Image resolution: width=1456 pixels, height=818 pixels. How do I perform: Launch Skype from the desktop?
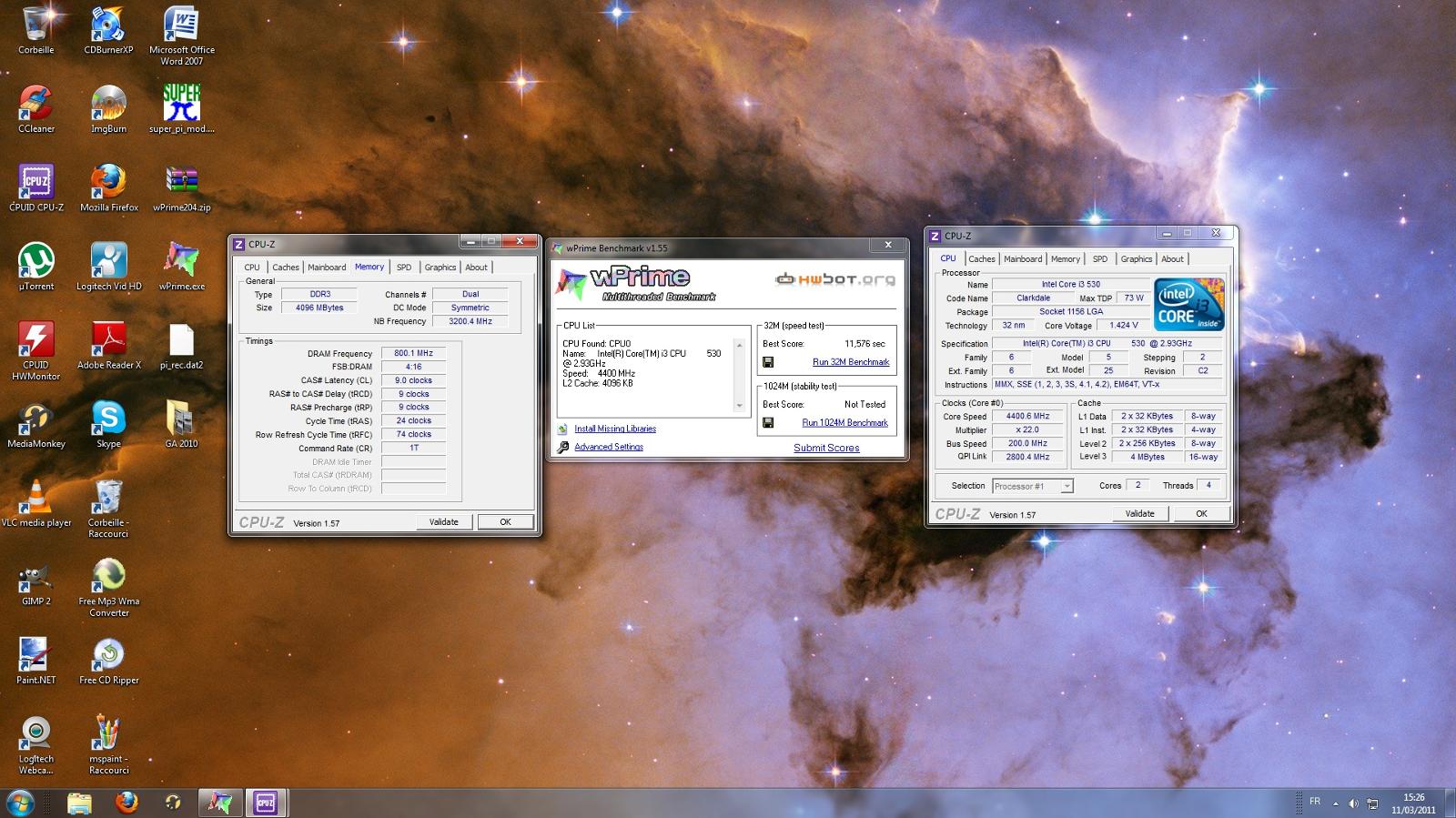[x=108, y=424]
